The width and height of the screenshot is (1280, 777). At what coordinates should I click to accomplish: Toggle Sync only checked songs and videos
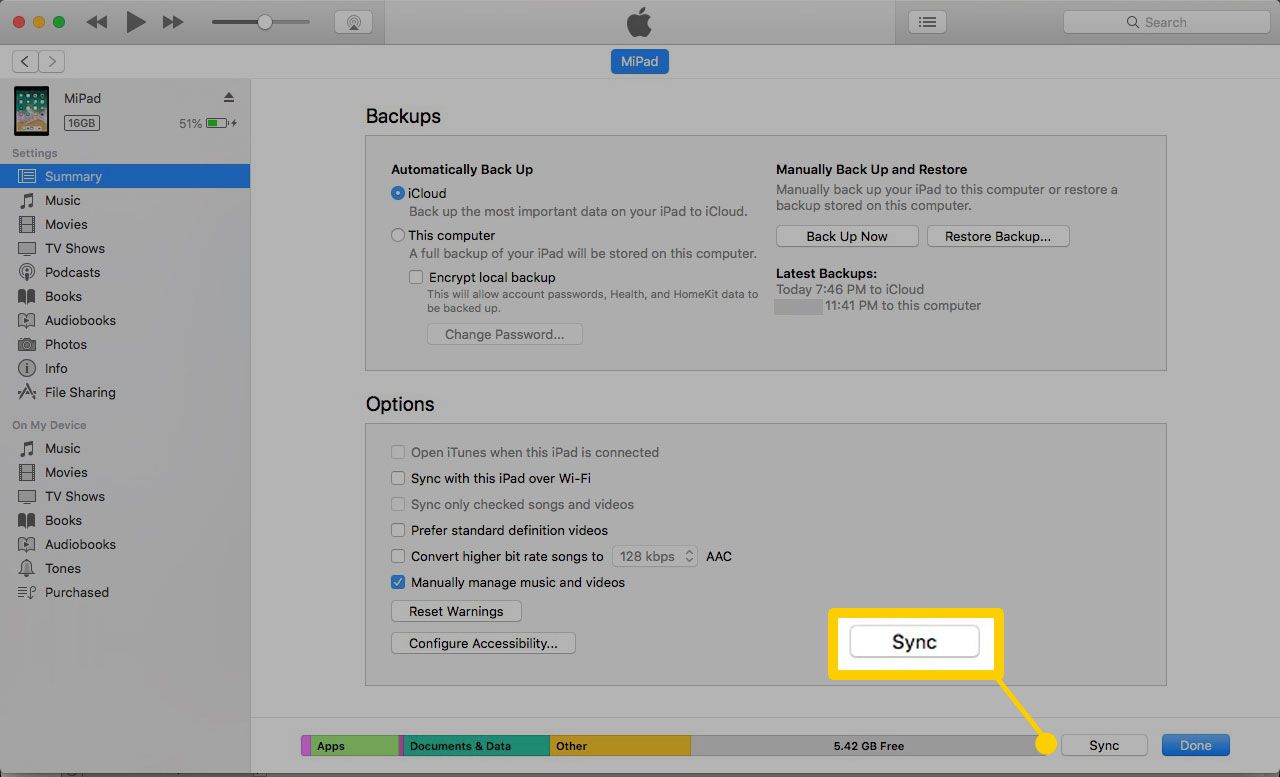point(398,504)
